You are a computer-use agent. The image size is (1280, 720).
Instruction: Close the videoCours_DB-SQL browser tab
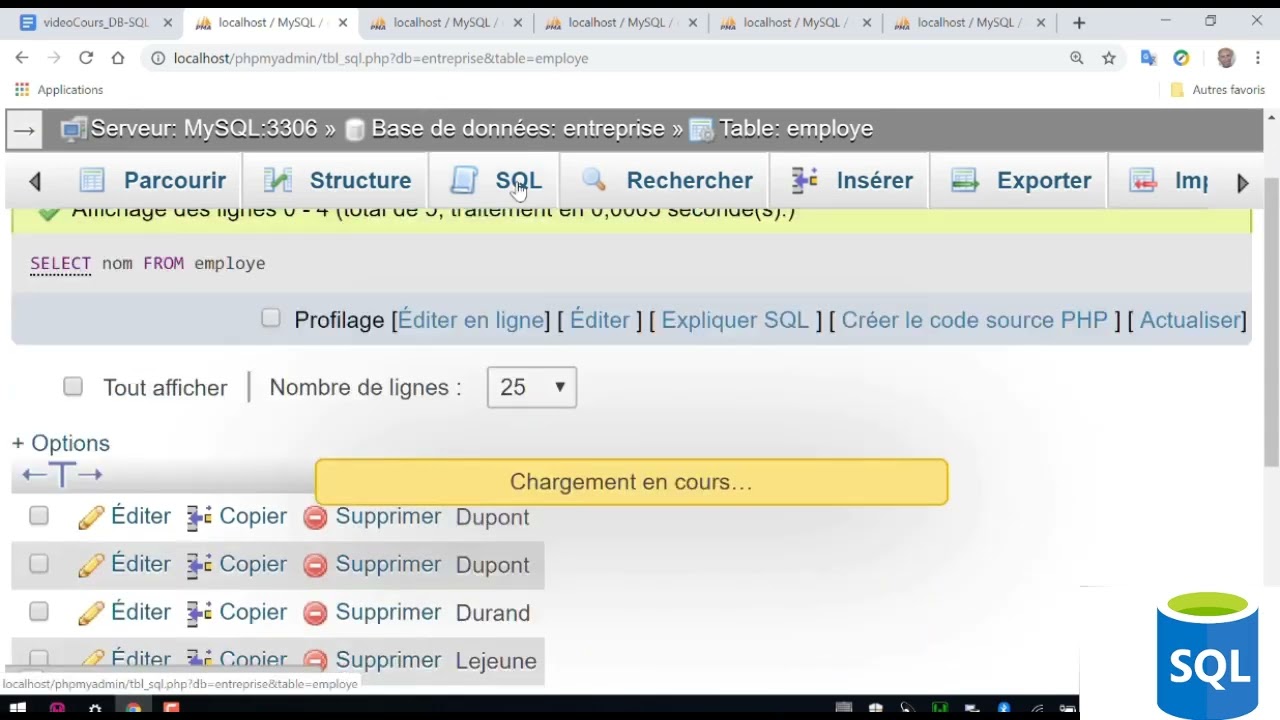point(166,22)
